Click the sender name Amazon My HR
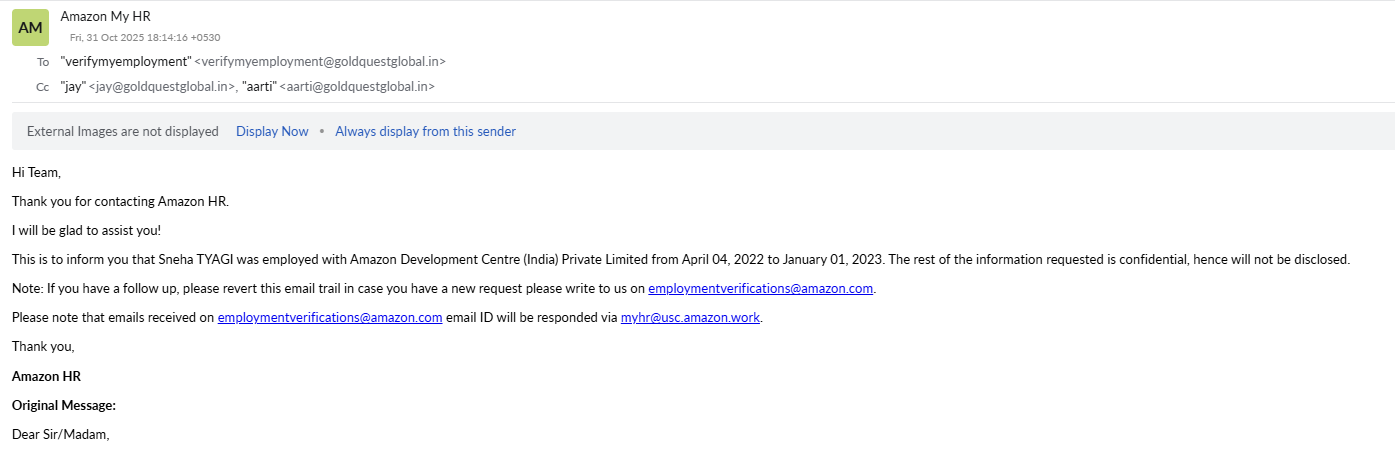Image resolution: width=1395 pixels, height=452 pixels. 105,16
